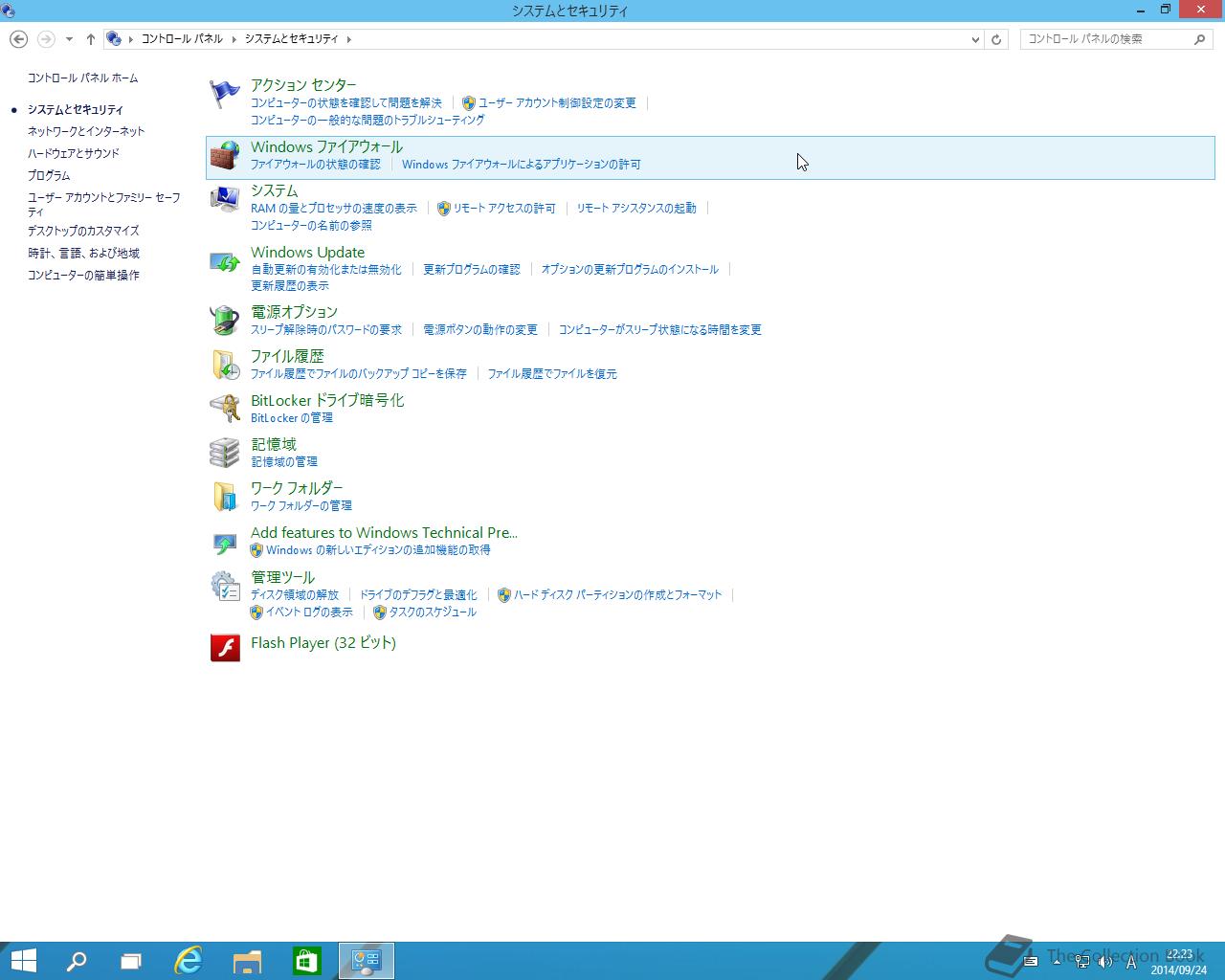Open File Explorer from taskbar
Viewport: 1225px width, 980px height.
click(x=247, y=961)
